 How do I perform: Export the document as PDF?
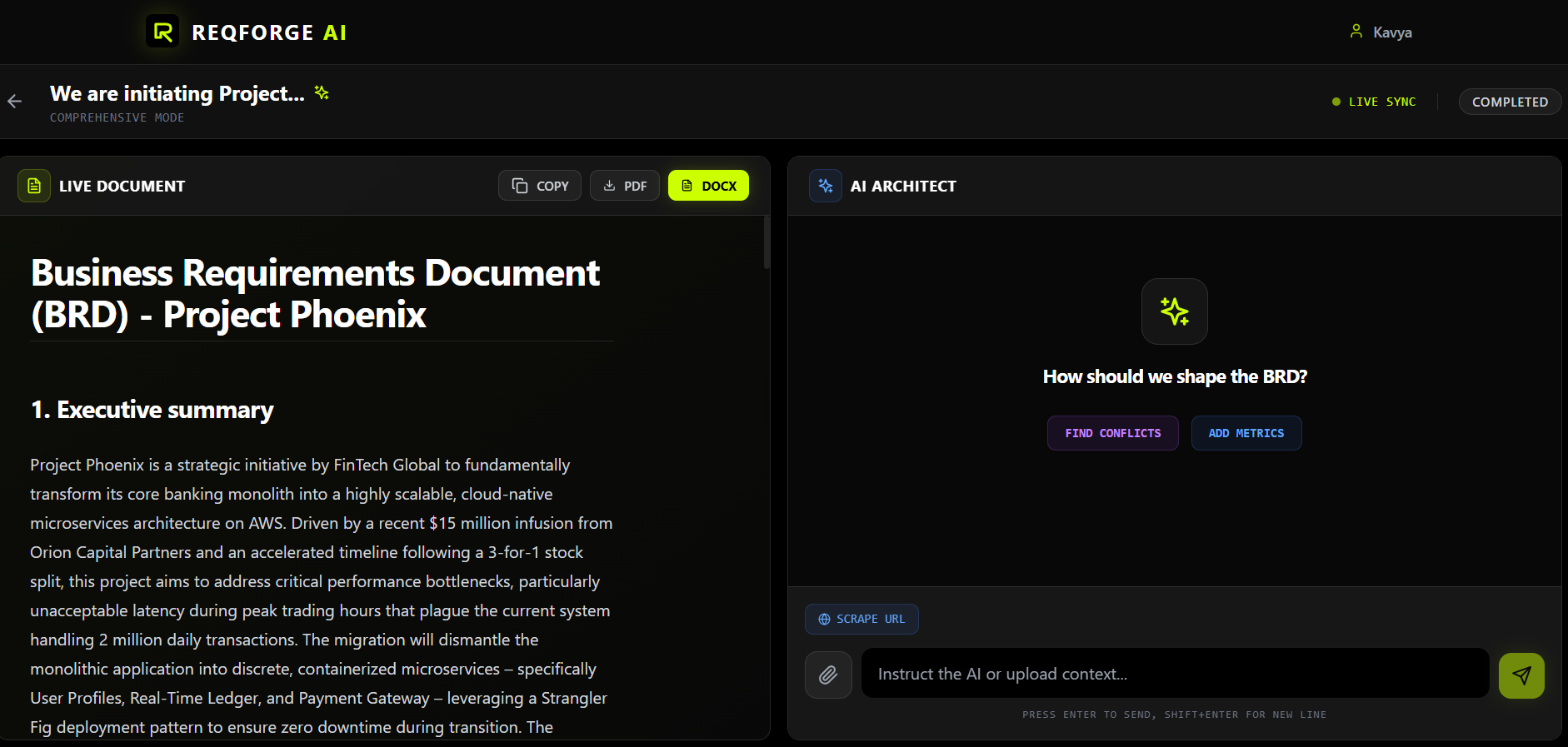click(625, 186)
